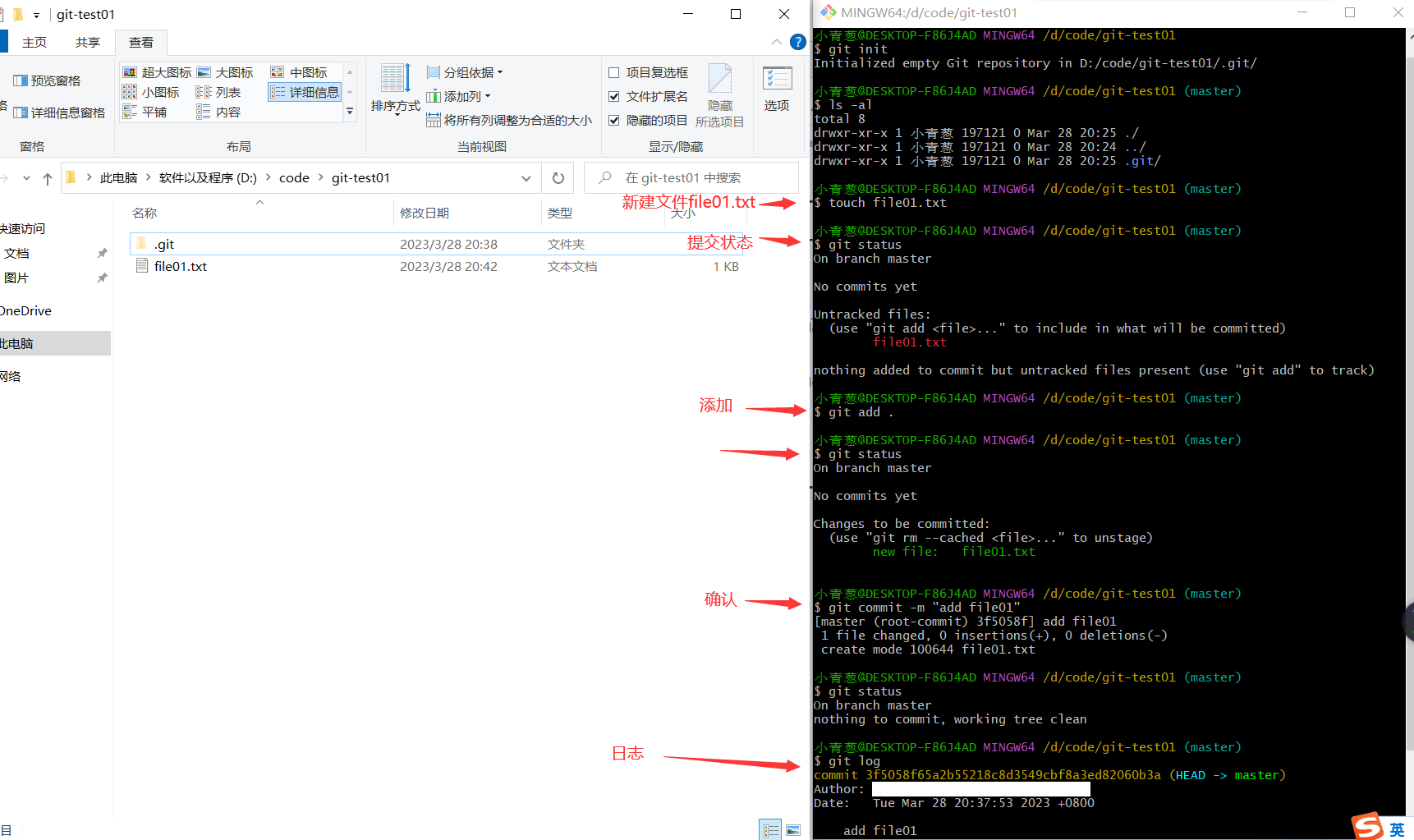The width and height of the screenshot is (1414, 840).
Task: Hide selected items (隐藏所选项目)
Action: [x=719, y=95]
